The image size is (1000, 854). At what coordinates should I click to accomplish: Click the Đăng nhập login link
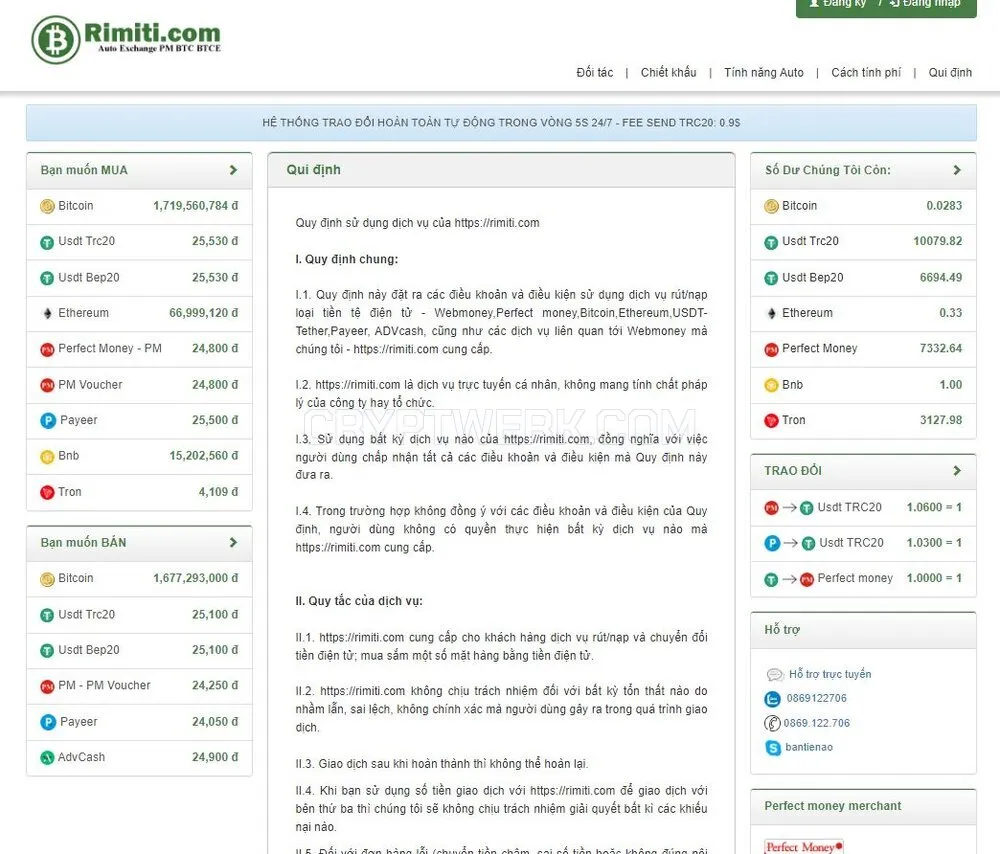[925, 4]
